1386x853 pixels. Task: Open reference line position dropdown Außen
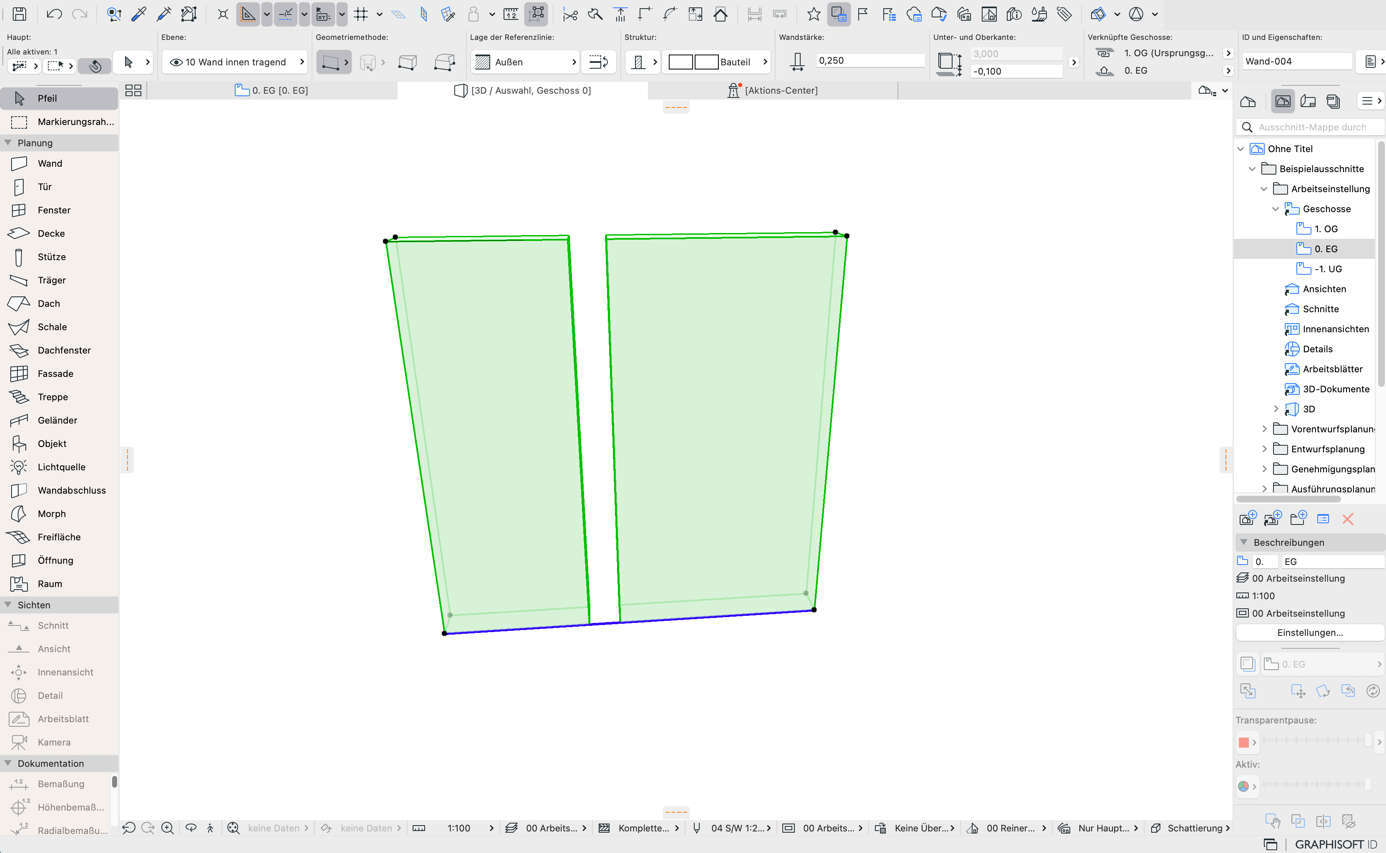[526, 62]
